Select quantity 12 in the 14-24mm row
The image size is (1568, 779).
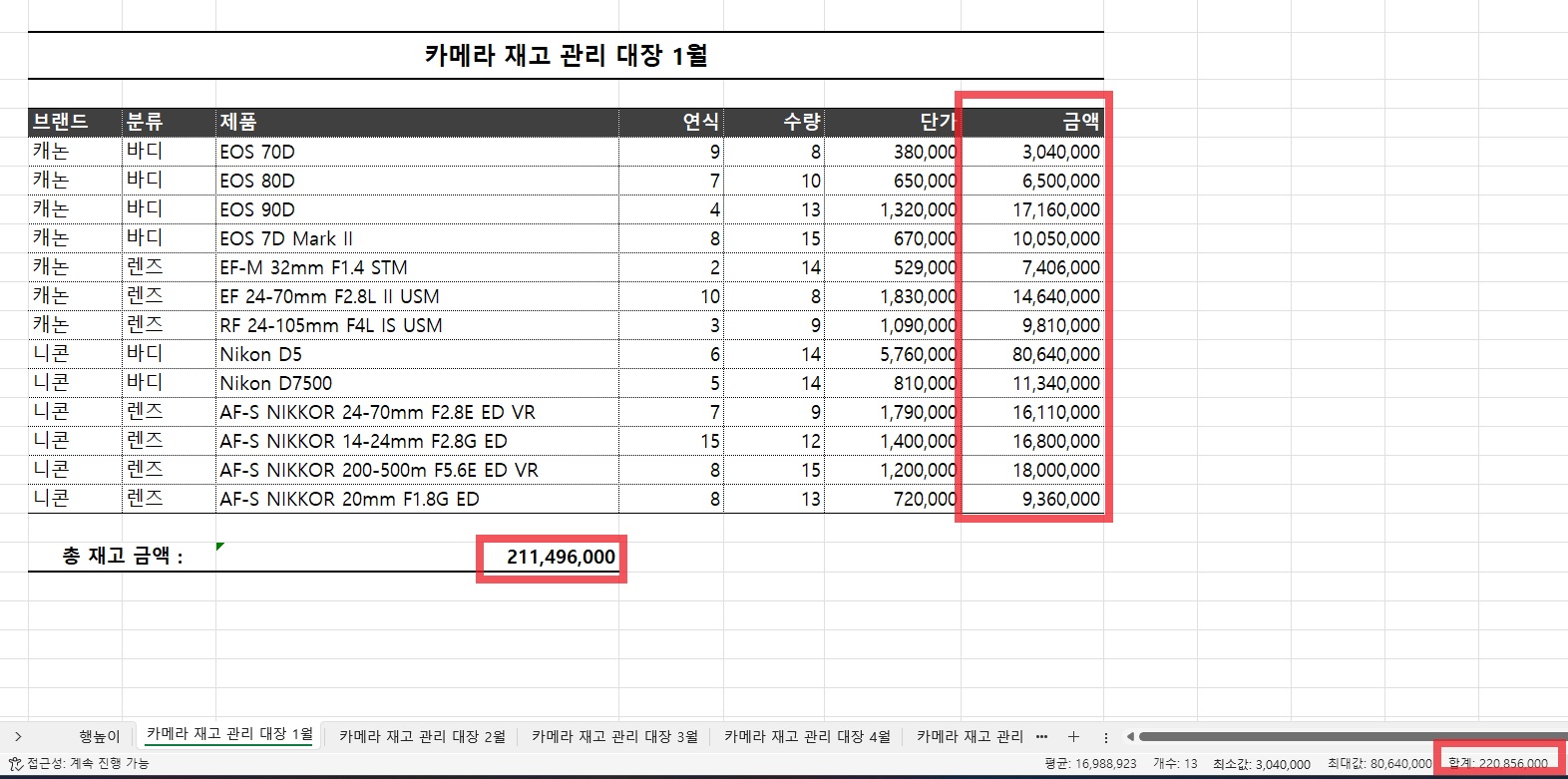coord(774,441)
